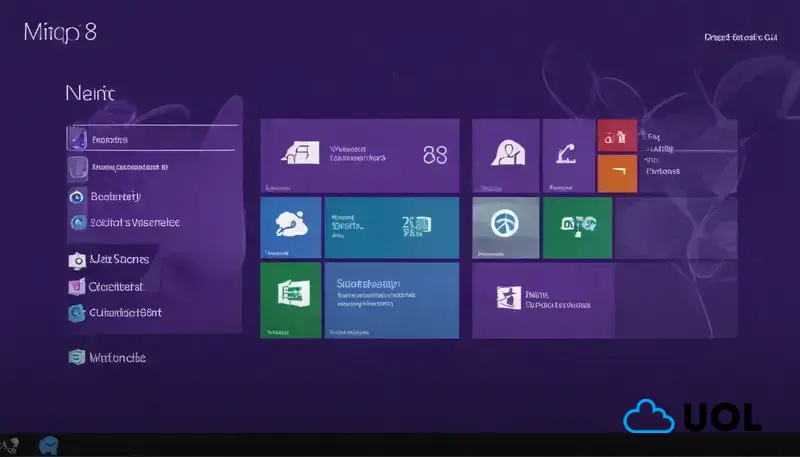Open the pink icon entry "Cfceitterst"
Viewport: 800px width, 457px height.
[x=106, y=287]
